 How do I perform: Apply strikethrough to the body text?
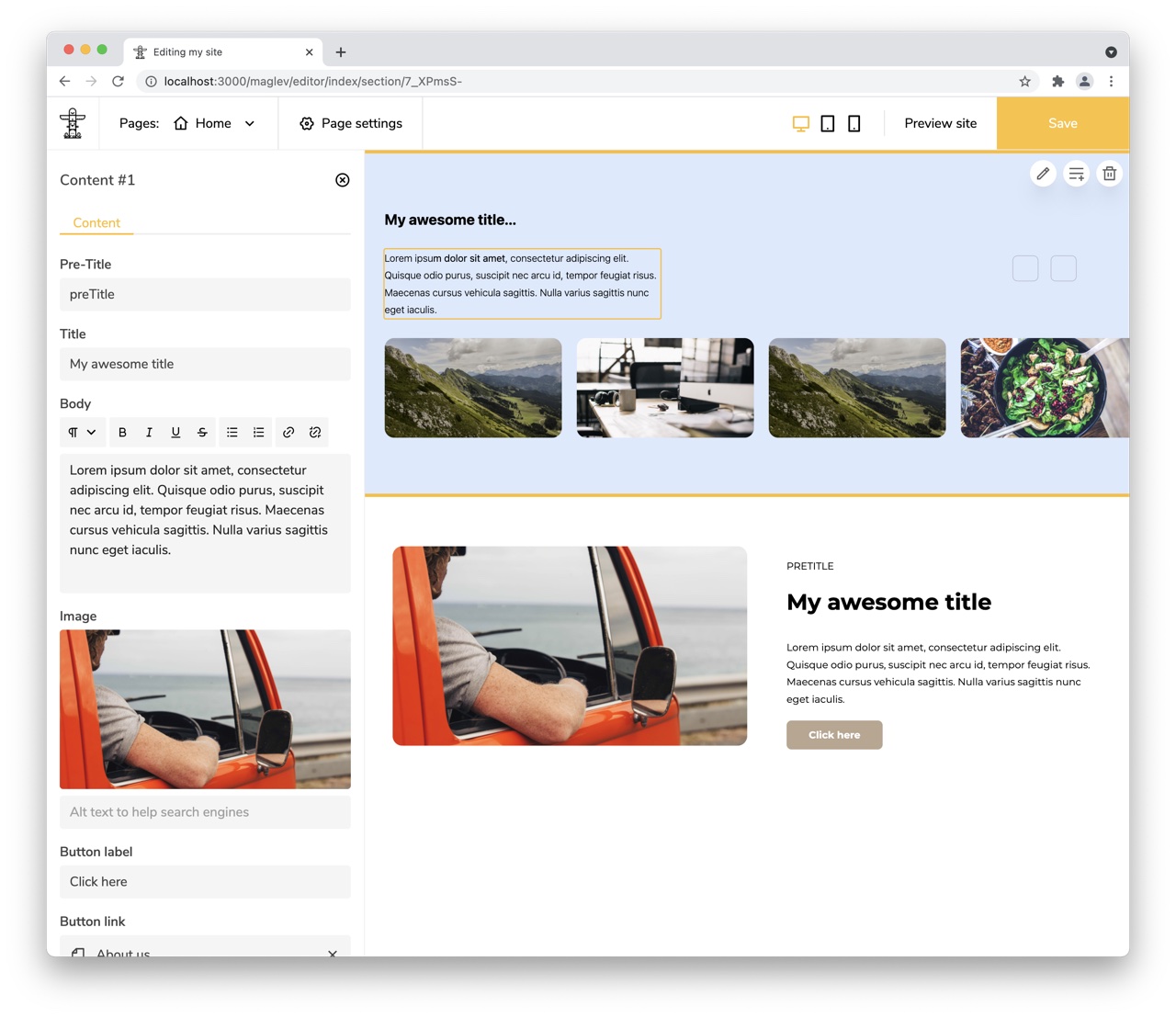tap(202, 432)
